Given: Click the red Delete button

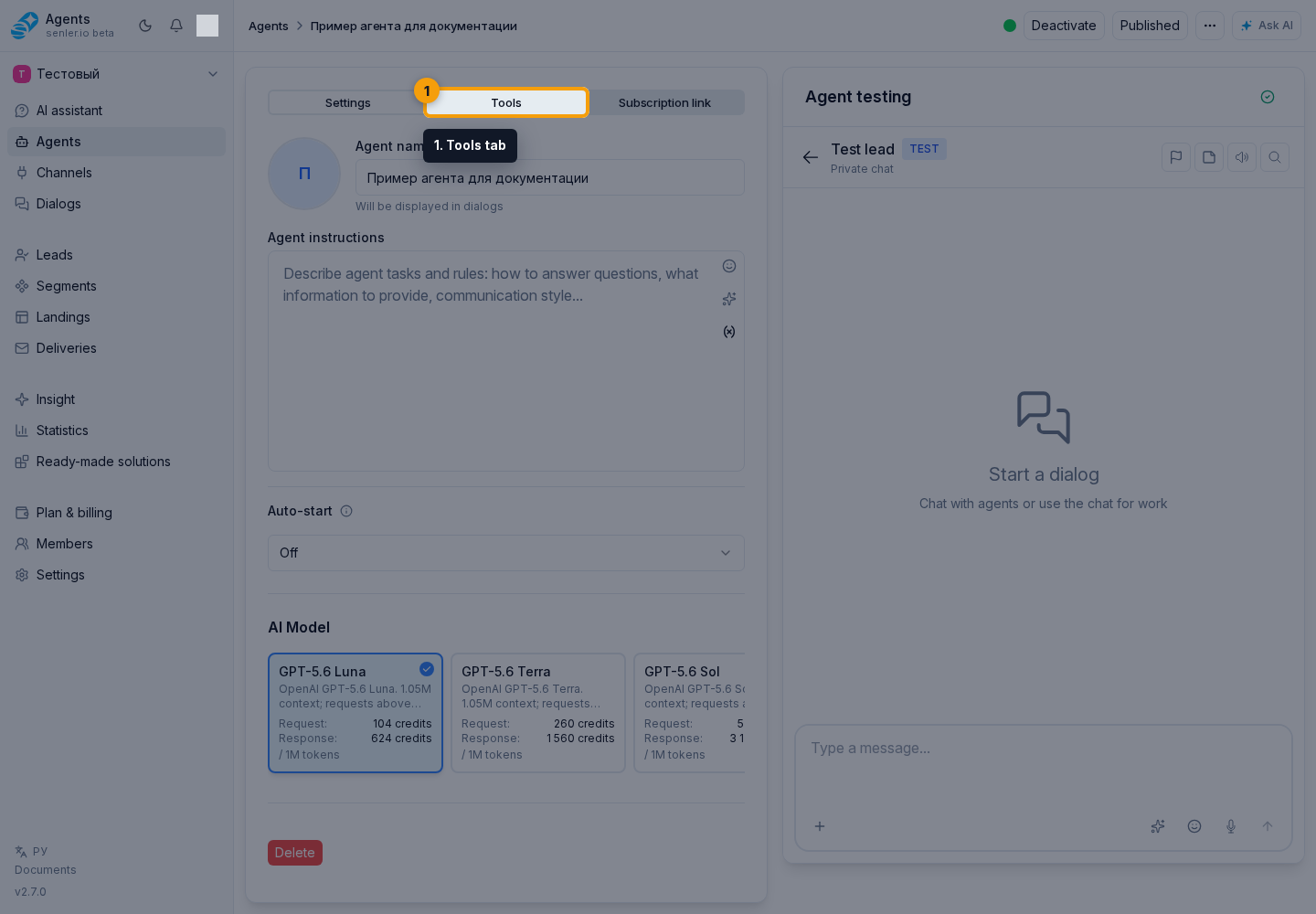Looking at the screenshot, I should [295, 853].
